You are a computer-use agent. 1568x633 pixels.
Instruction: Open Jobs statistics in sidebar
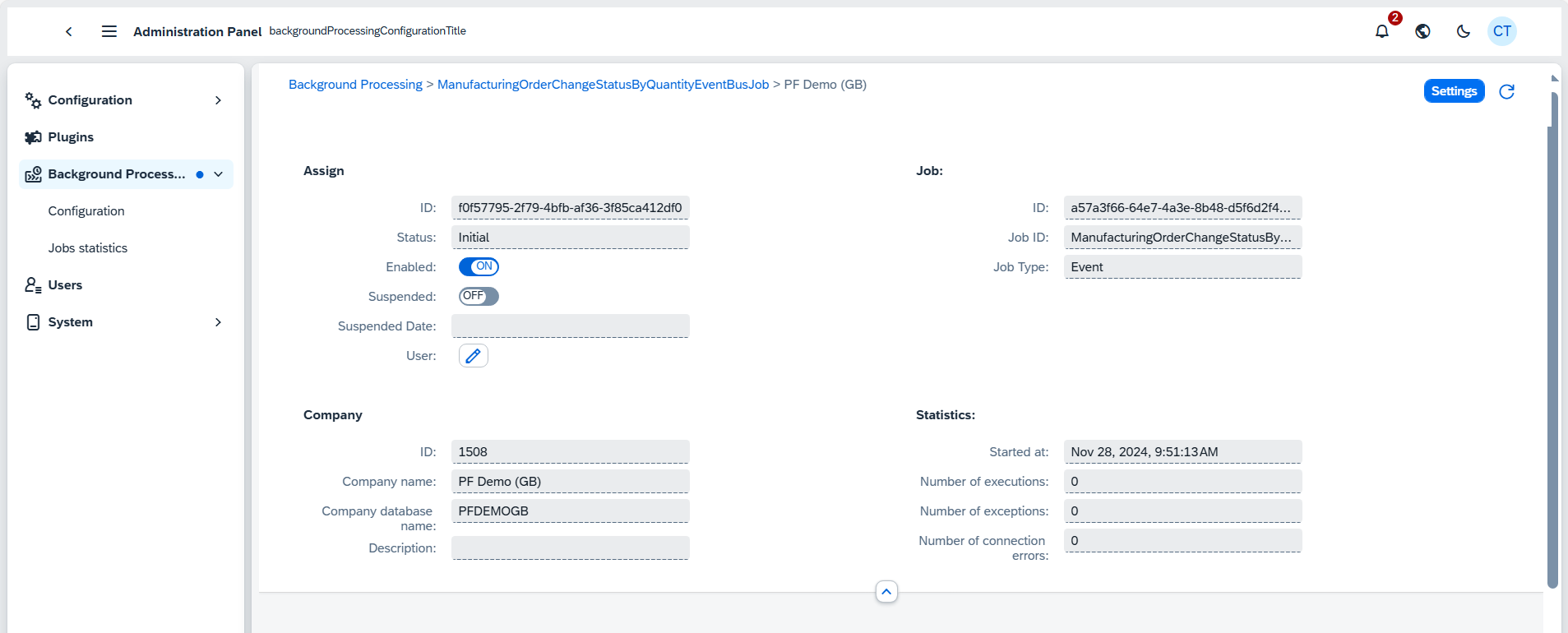[88, 248]
